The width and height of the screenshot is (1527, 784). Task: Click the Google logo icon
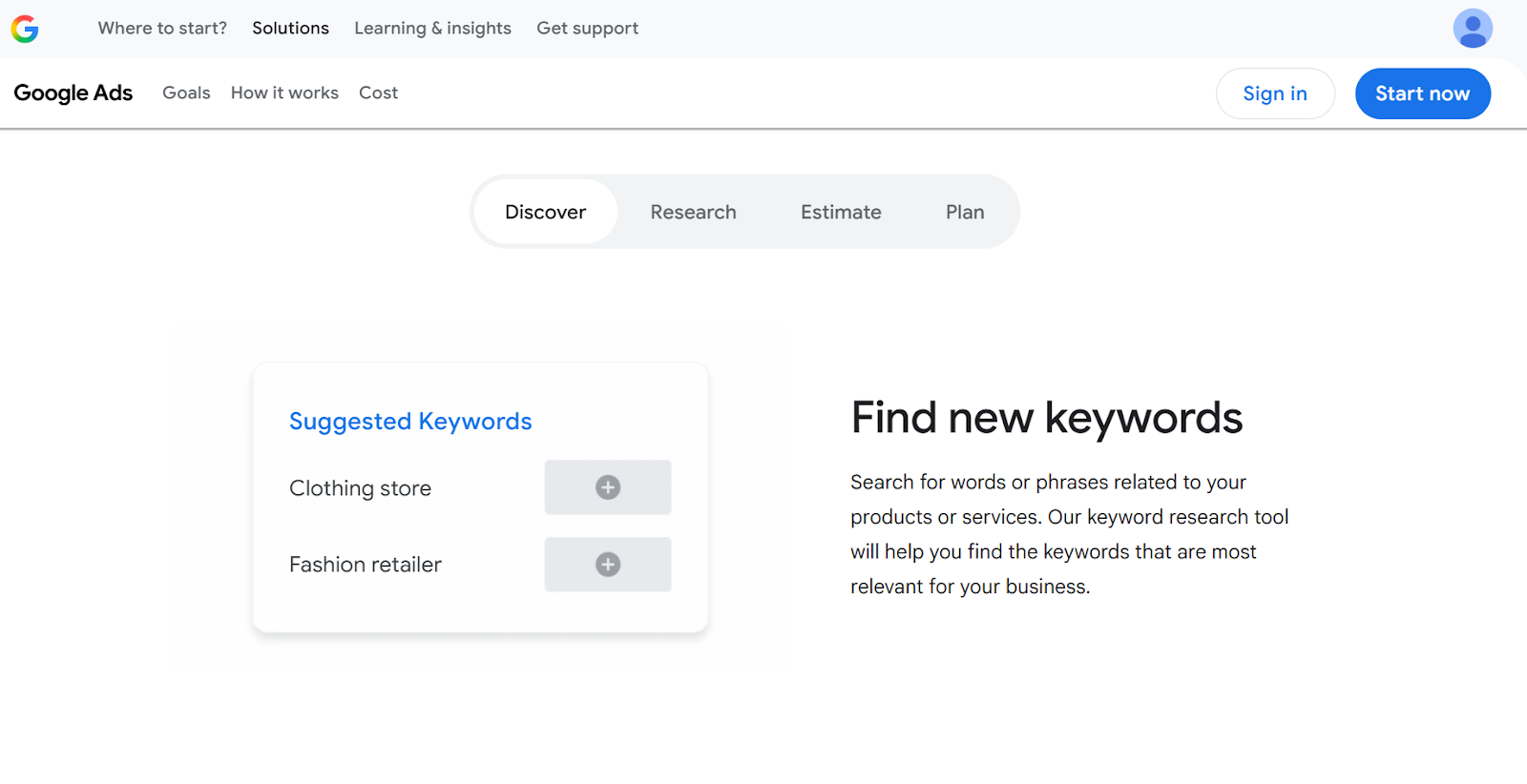pyautogui.click(x=25, y=29)
